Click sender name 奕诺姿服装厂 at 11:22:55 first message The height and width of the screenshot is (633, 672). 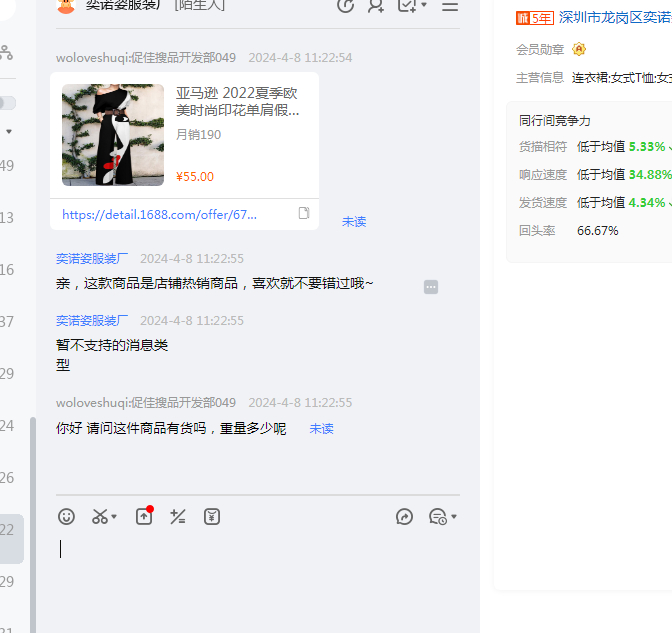point(92,258)
